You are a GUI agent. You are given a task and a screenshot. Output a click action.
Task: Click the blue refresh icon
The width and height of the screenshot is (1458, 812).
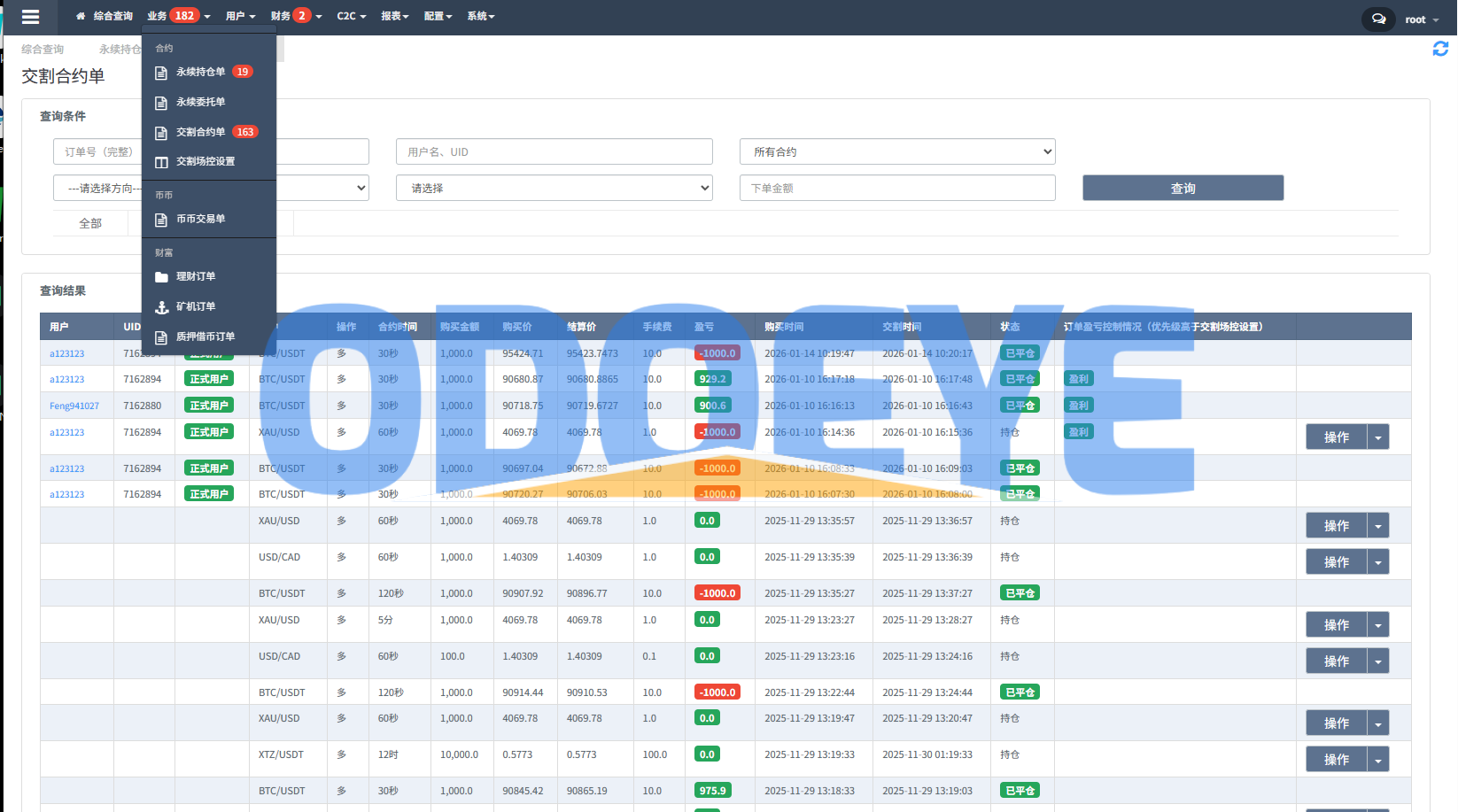[x=1440, y=49]
